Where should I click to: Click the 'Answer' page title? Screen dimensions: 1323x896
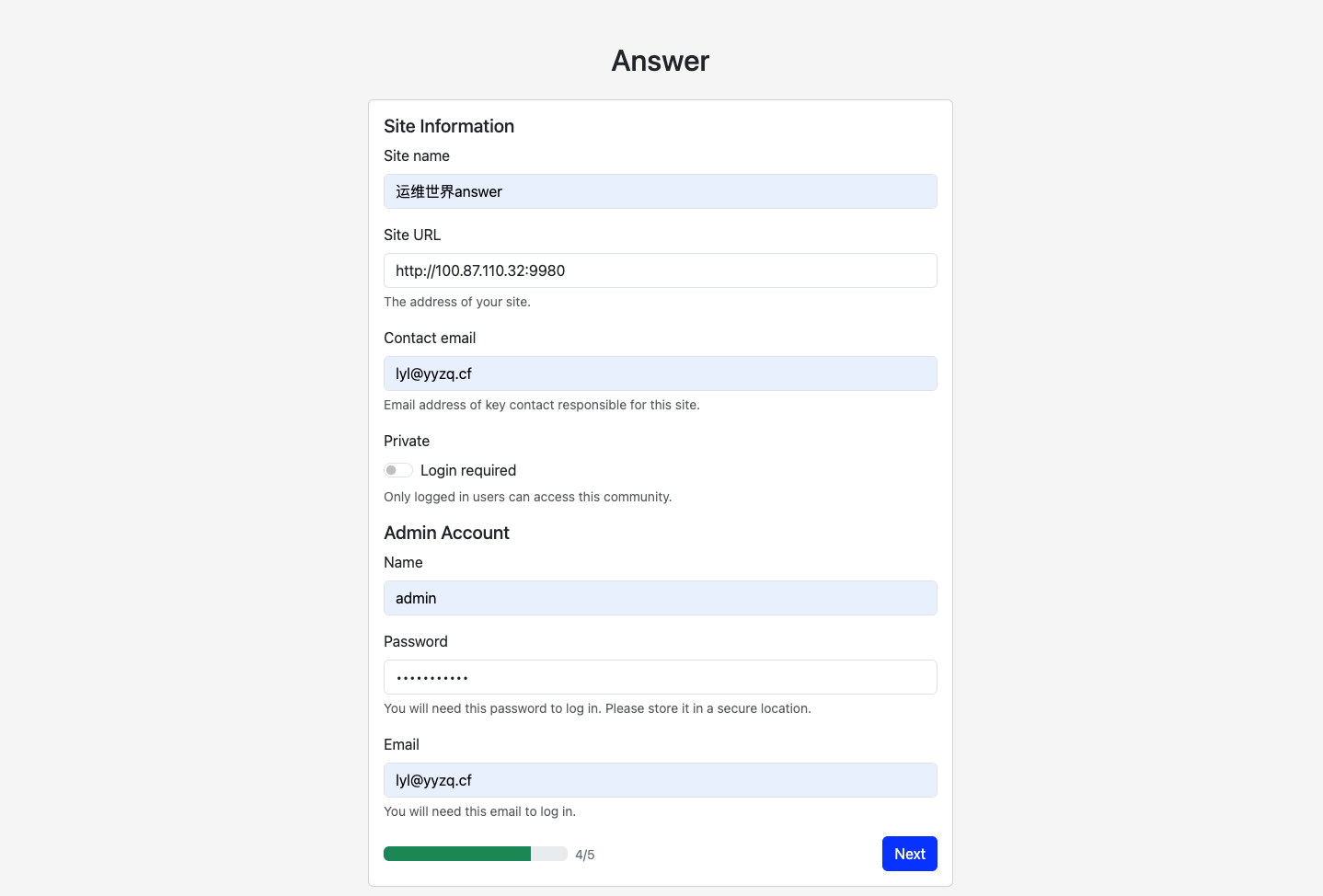tap(661, 61)
